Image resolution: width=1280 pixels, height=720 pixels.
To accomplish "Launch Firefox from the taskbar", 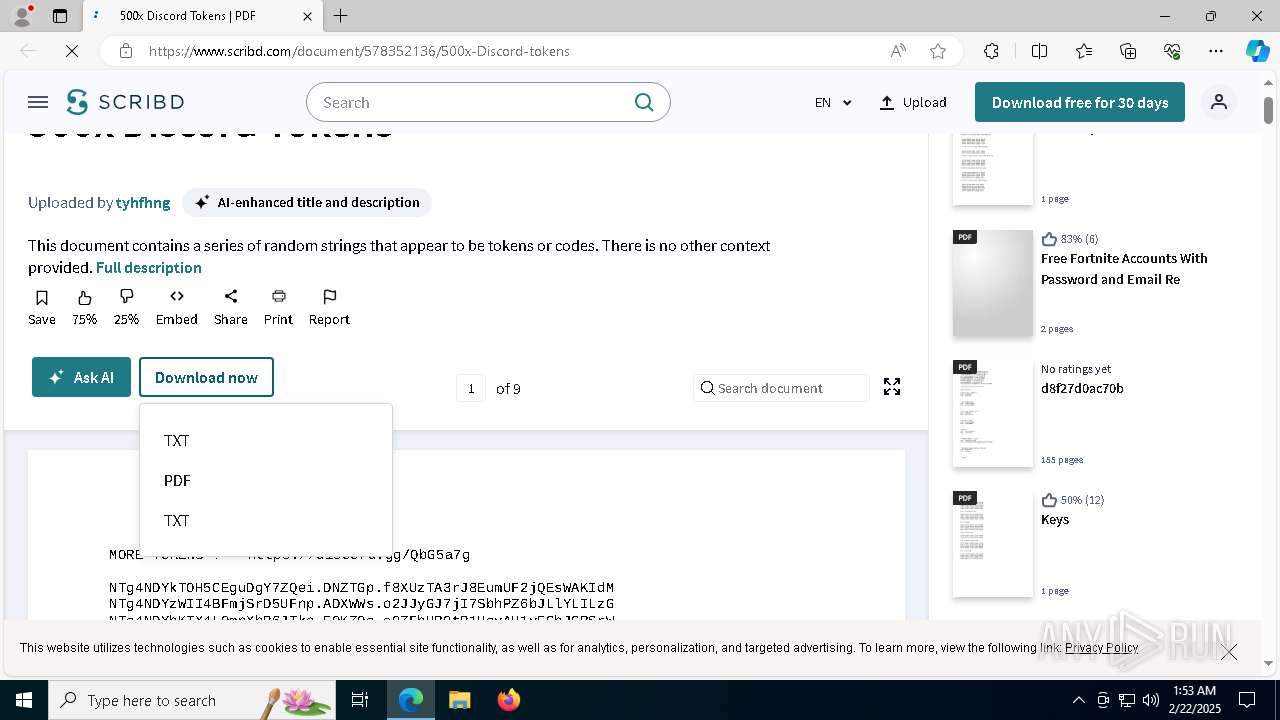I will [x=509, y=700].
